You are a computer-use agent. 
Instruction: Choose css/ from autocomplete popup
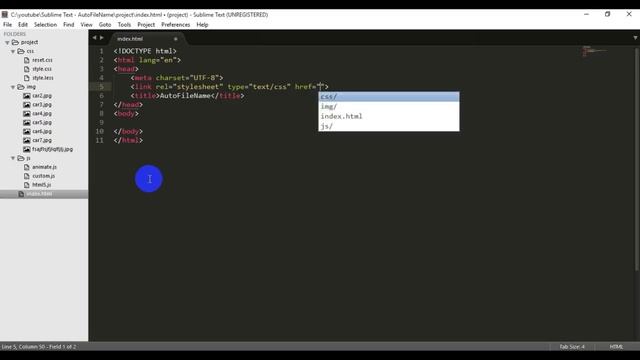389,97
